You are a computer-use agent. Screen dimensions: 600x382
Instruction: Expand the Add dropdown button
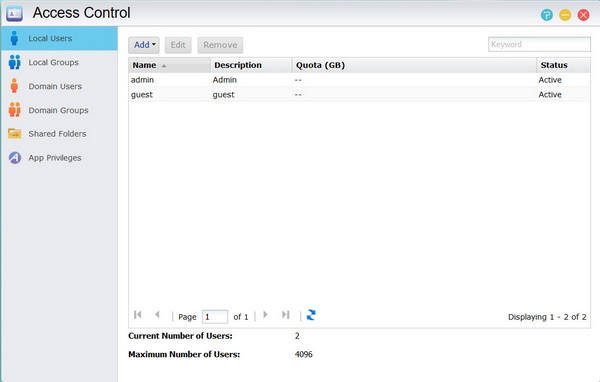pyautogui.click(x=144, y=45)
